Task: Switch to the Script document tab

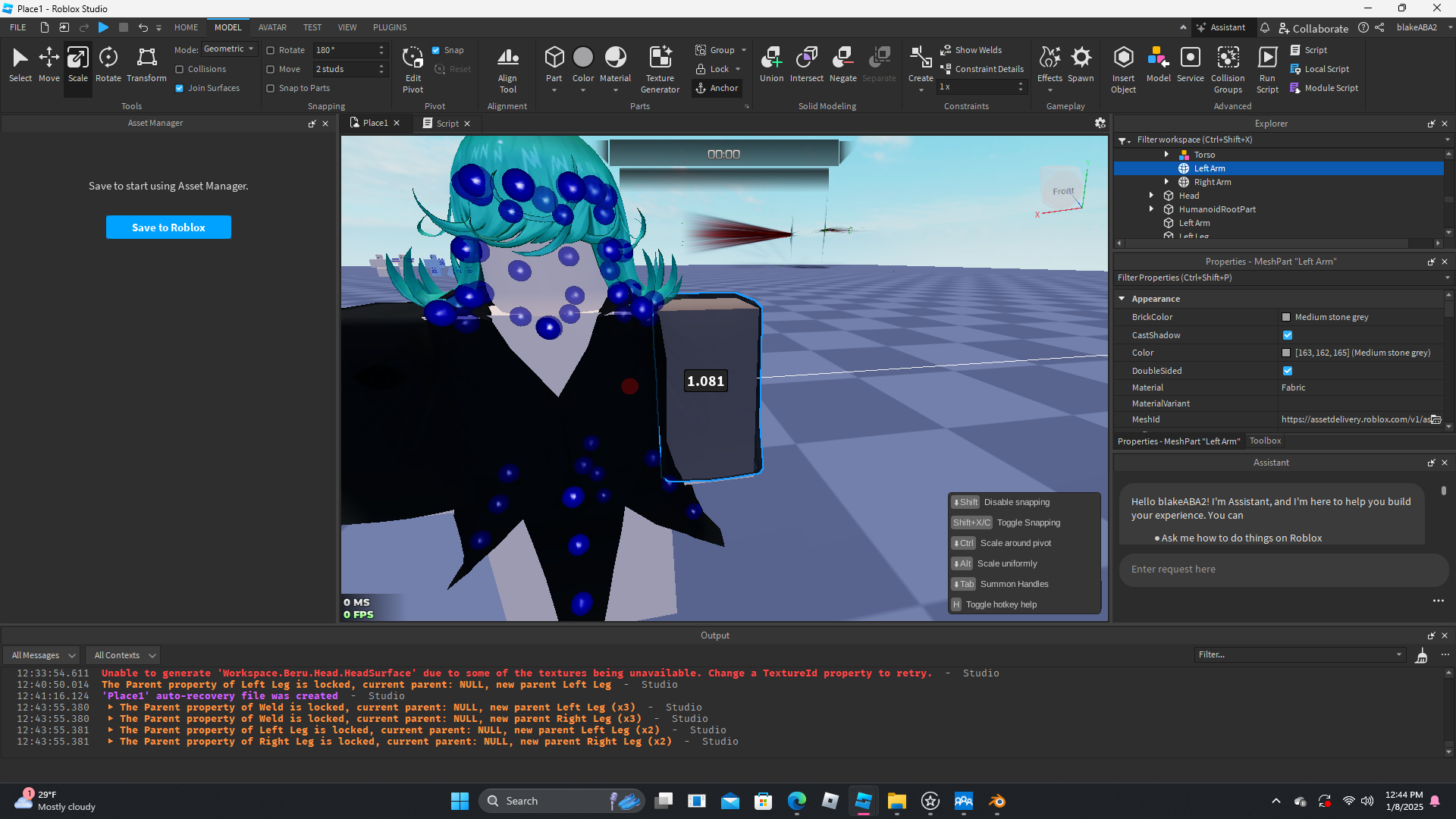Action: (x=447, y=124)
